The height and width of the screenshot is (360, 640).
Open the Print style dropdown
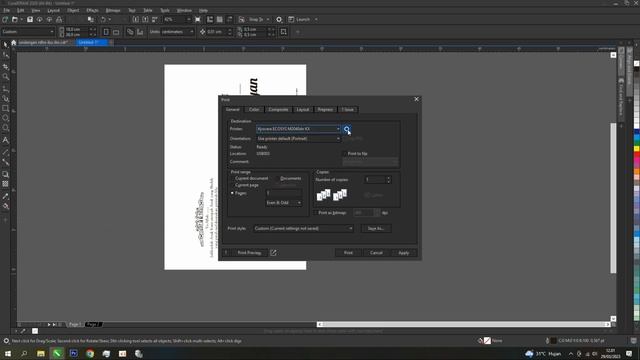click(x=303, y=229)
